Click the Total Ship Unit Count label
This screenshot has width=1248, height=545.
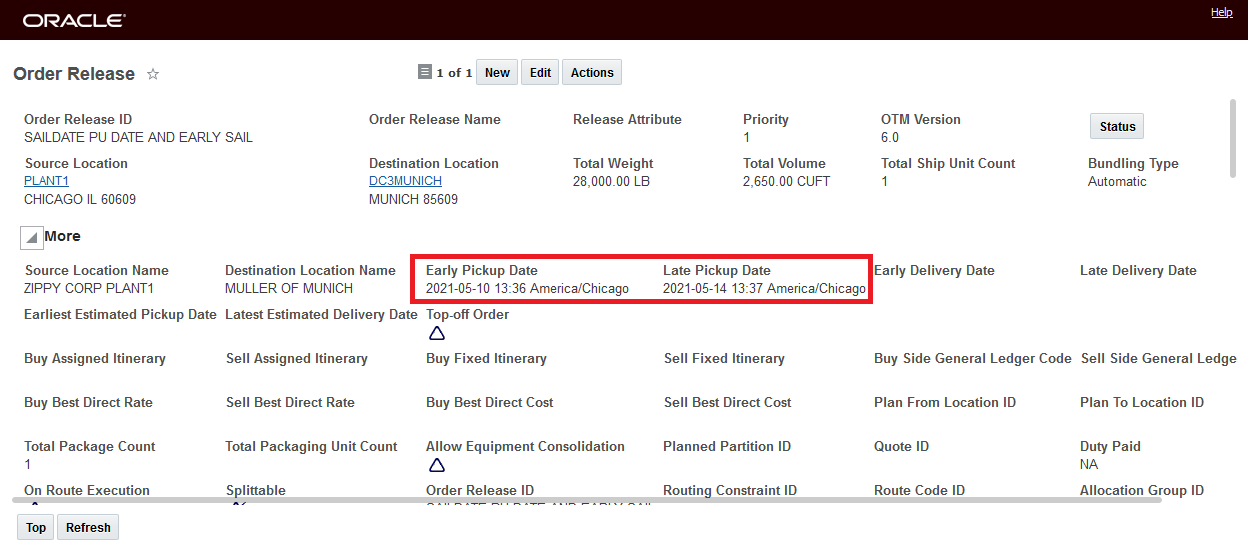(948, 163)
